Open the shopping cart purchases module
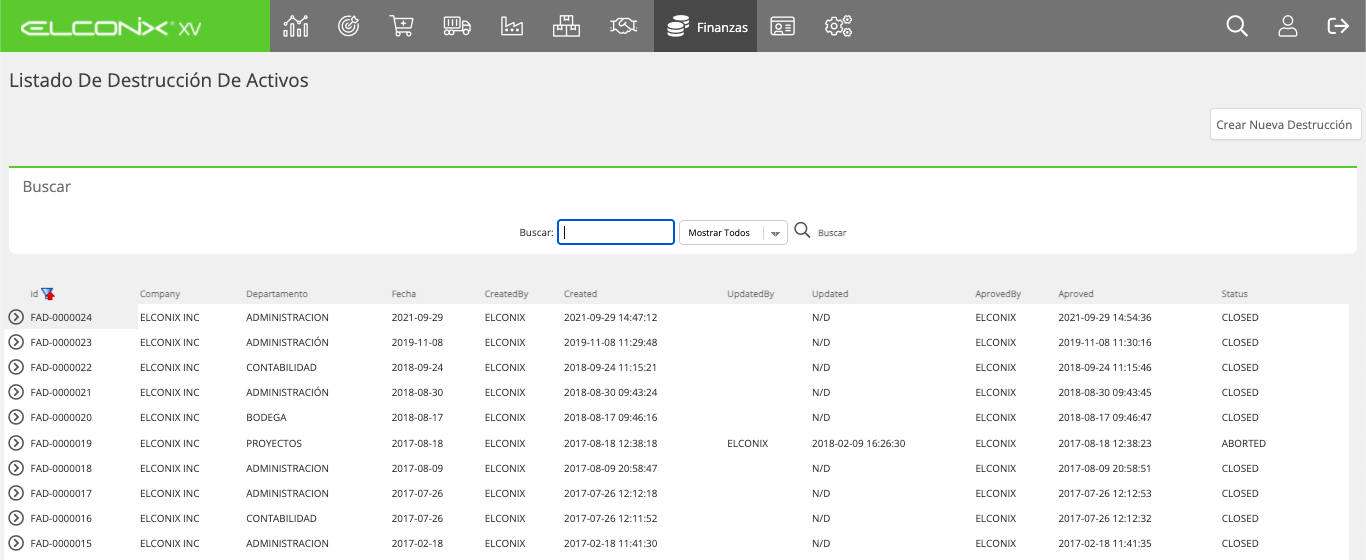Screen dimensions: 1366x560 point(402,26)
